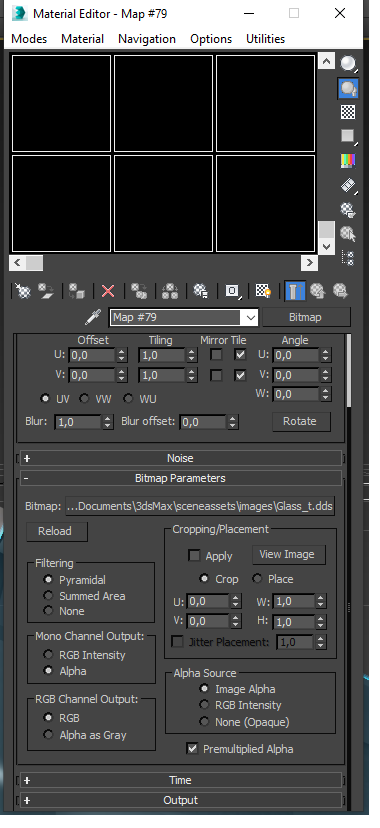Image resolution: width=380 pixels, height=828 pixels.
Task: Click Make Unique icon
Action: pos(170,291)
